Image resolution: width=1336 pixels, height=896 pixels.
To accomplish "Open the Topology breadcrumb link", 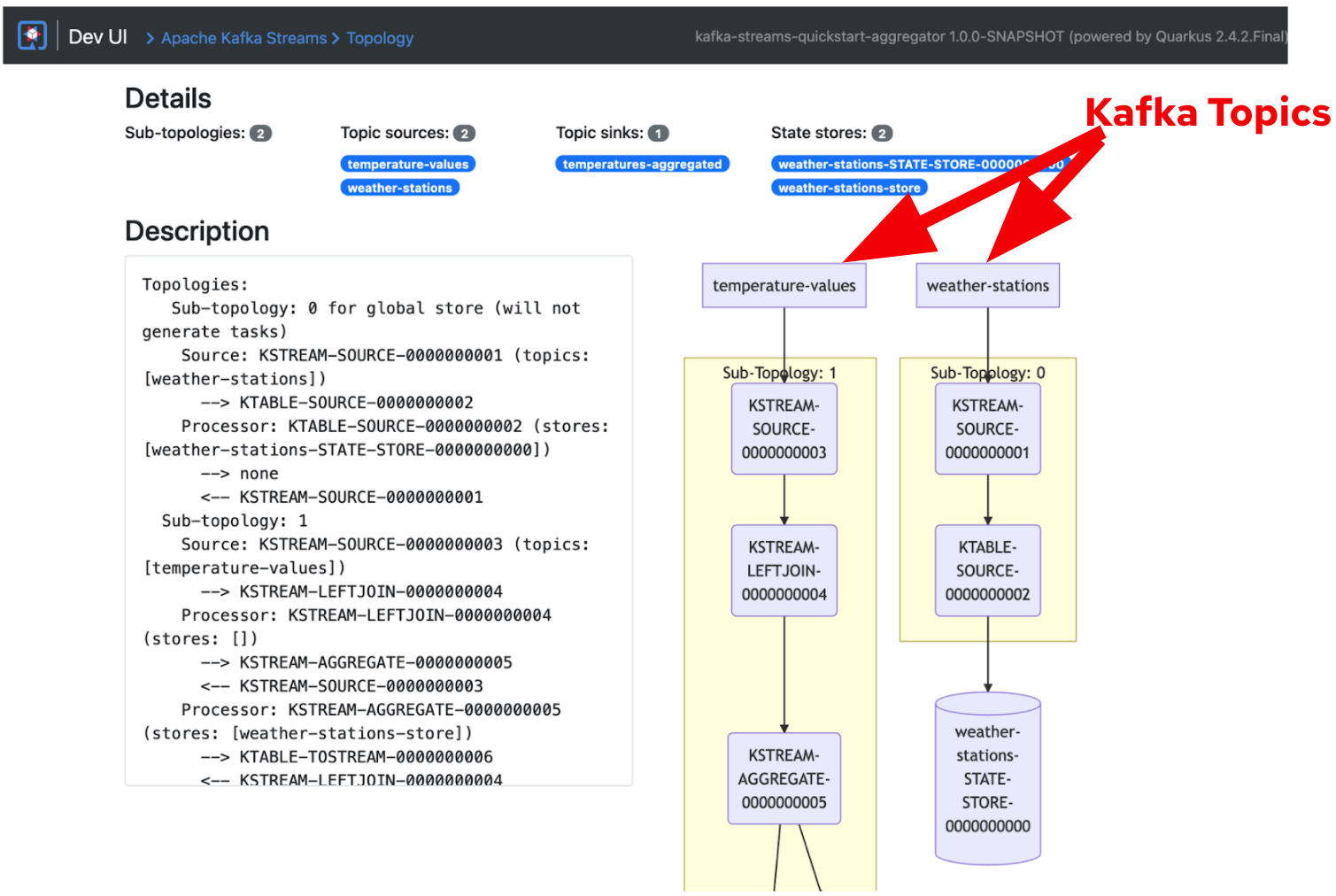I will click(380, 38).
